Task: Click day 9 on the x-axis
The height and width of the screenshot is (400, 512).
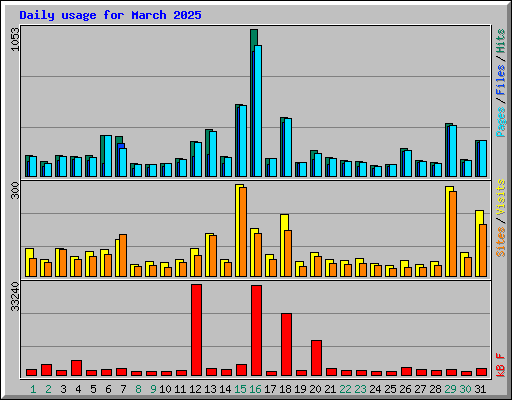Action: (153, 389)
